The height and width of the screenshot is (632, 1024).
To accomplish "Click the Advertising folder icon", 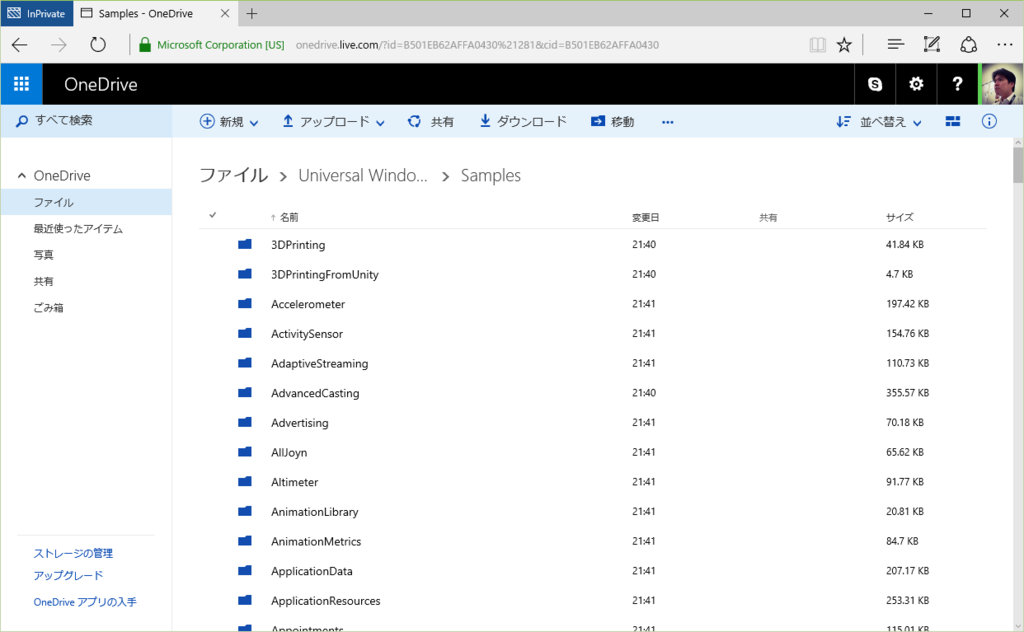I will click(245, 422).
